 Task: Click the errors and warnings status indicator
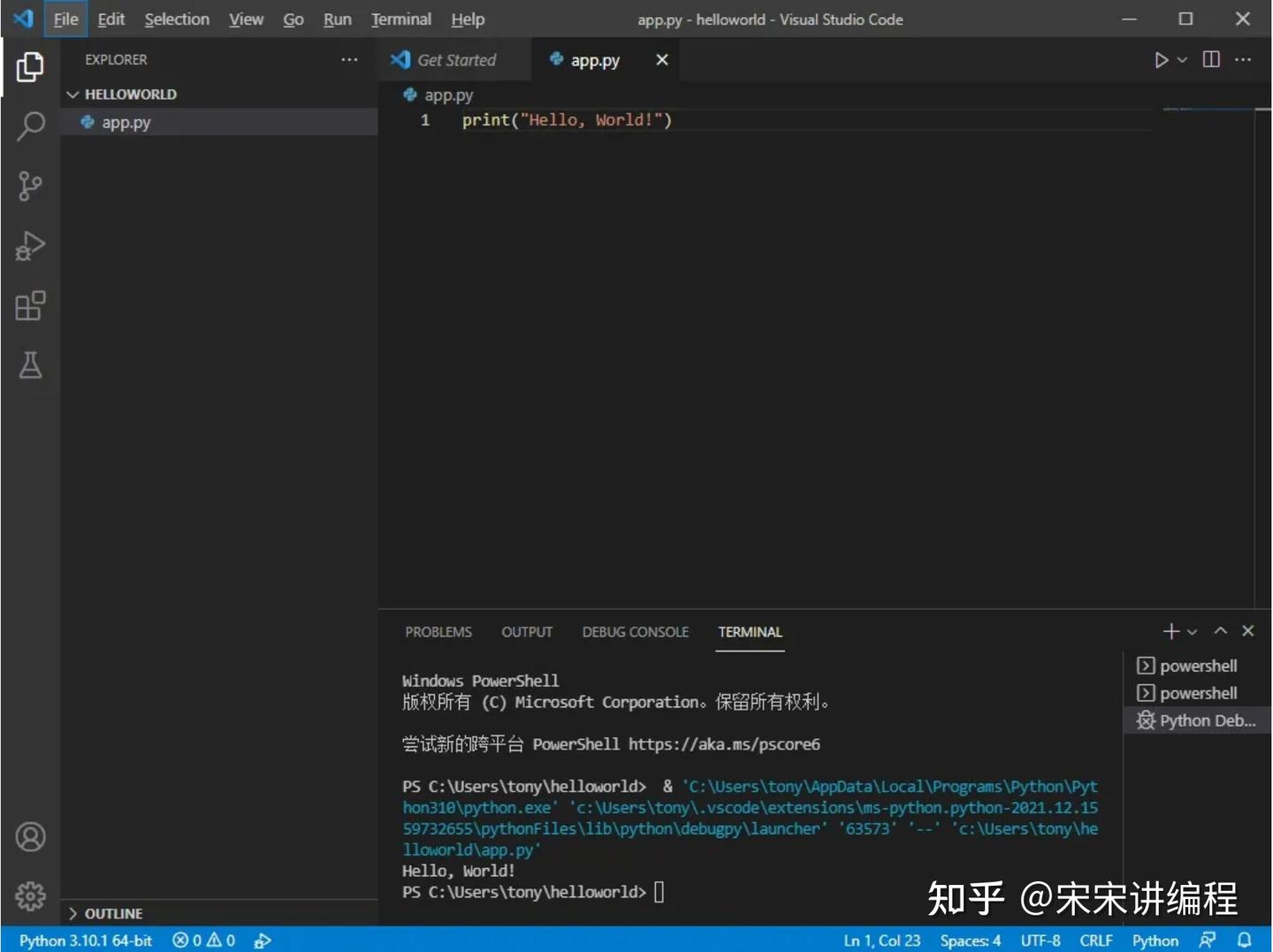coord(203,941)
